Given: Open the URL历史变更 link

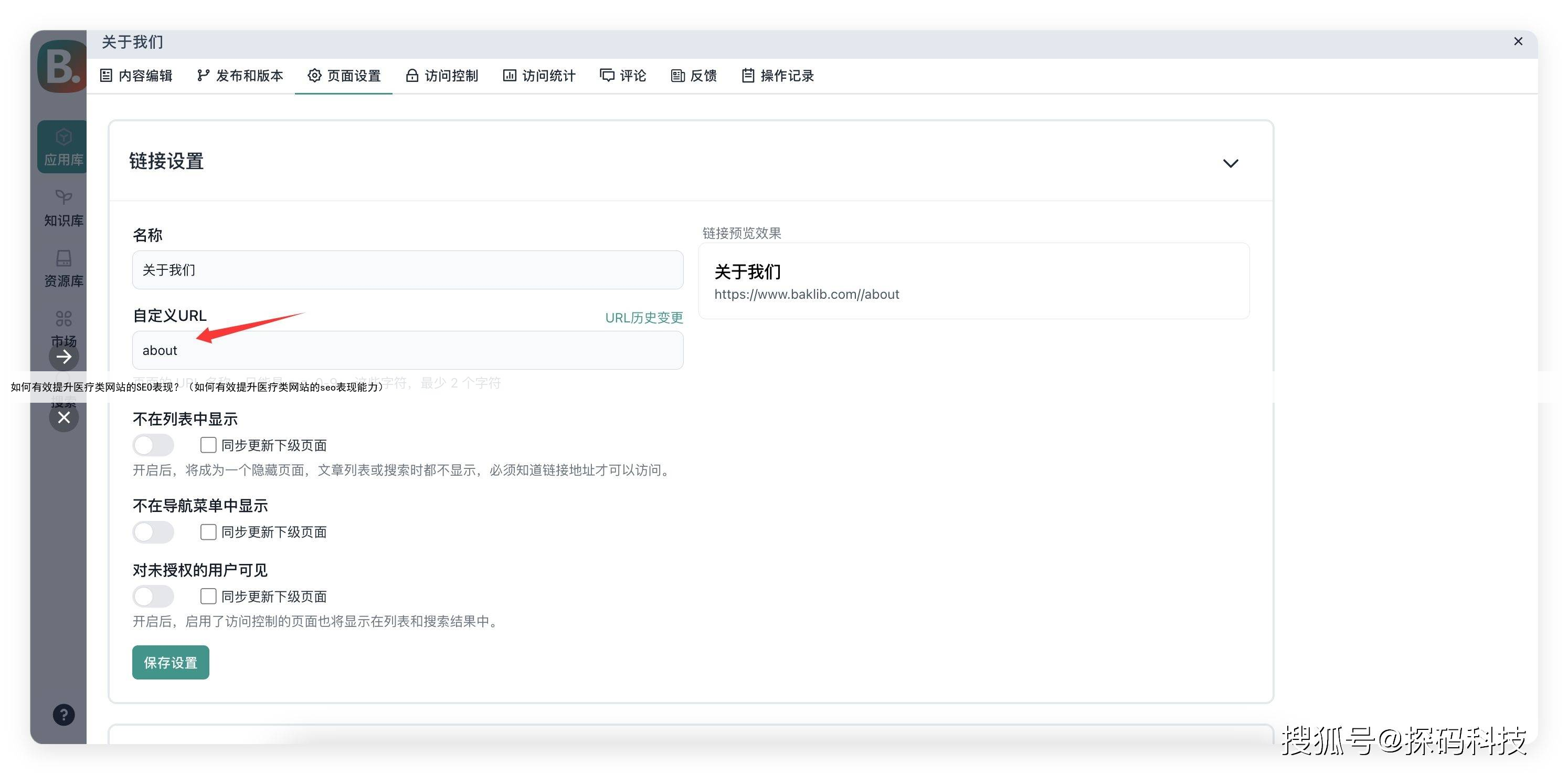Looking at the screenshot, I should tap(643, 317).
